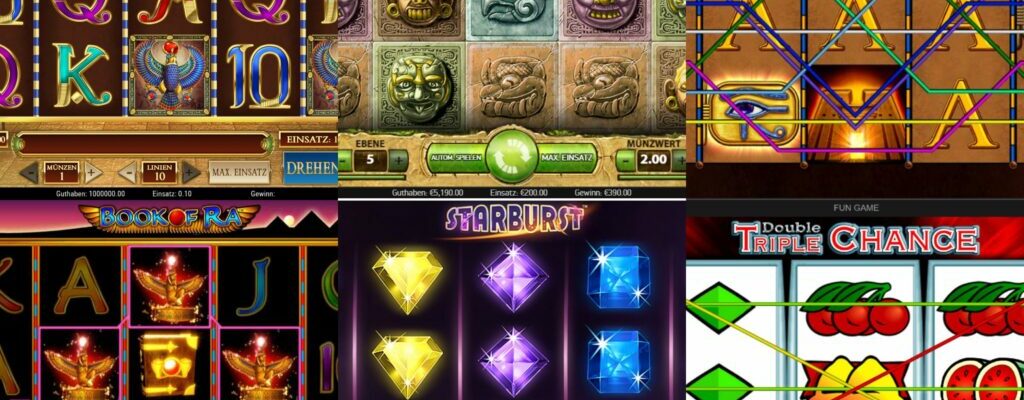Screen dimensions: 1024x400
Task: Click the falcon symbol beside K
Action: point(170,75)
